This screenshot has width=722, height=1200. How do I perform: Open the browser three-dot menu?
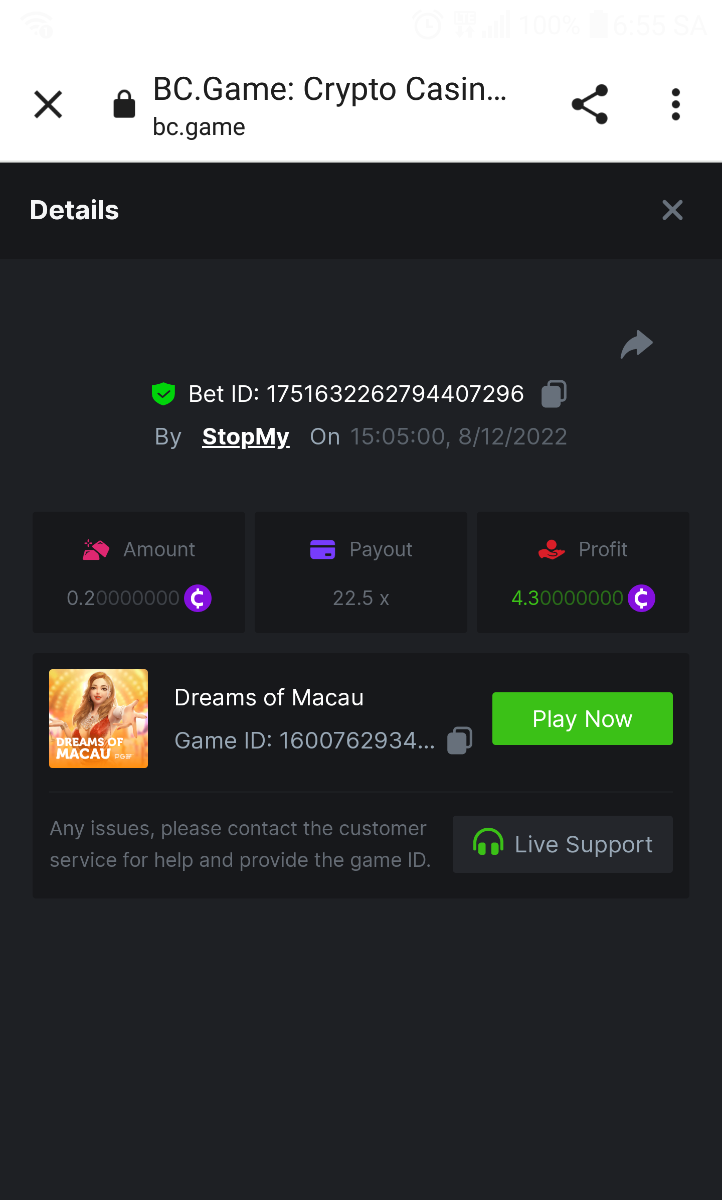(676, 104)
